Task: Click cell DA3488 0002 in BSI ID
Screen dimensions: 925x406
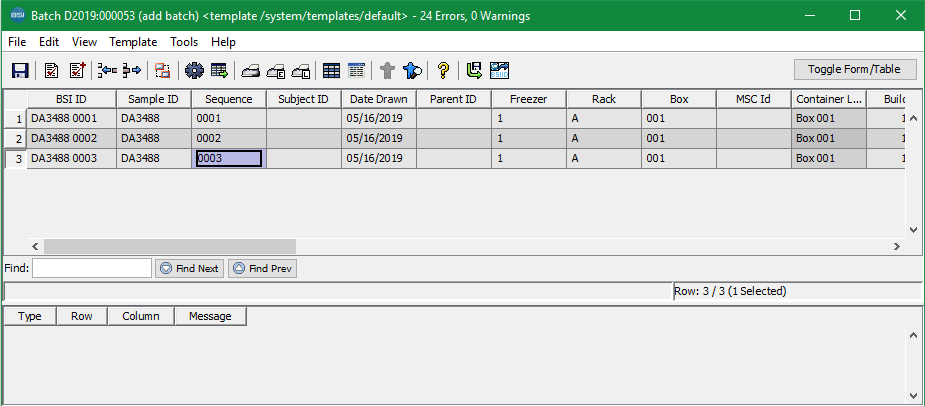Action: tap(71, 138)
